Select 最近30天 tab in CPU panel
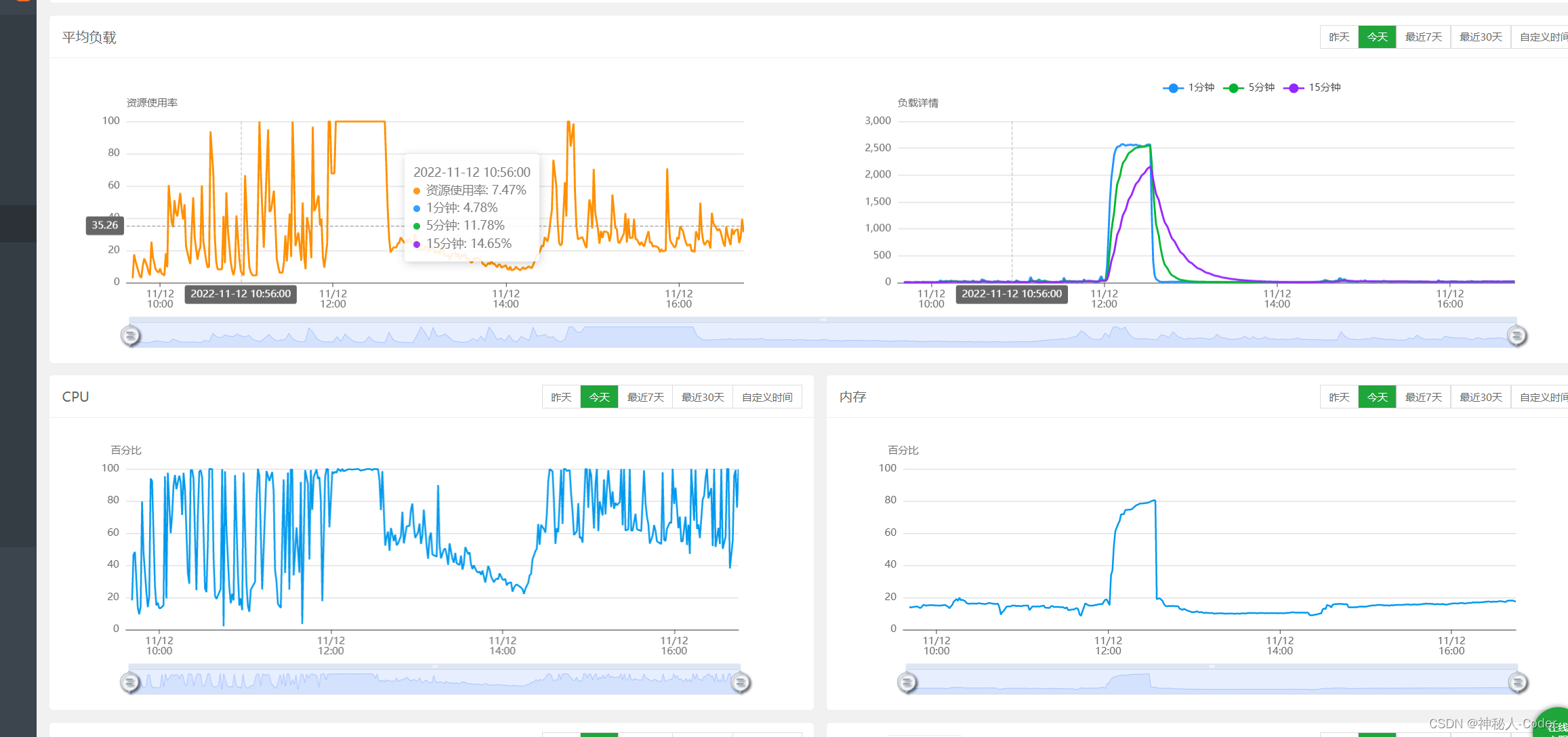 click(x=703, y=397)
